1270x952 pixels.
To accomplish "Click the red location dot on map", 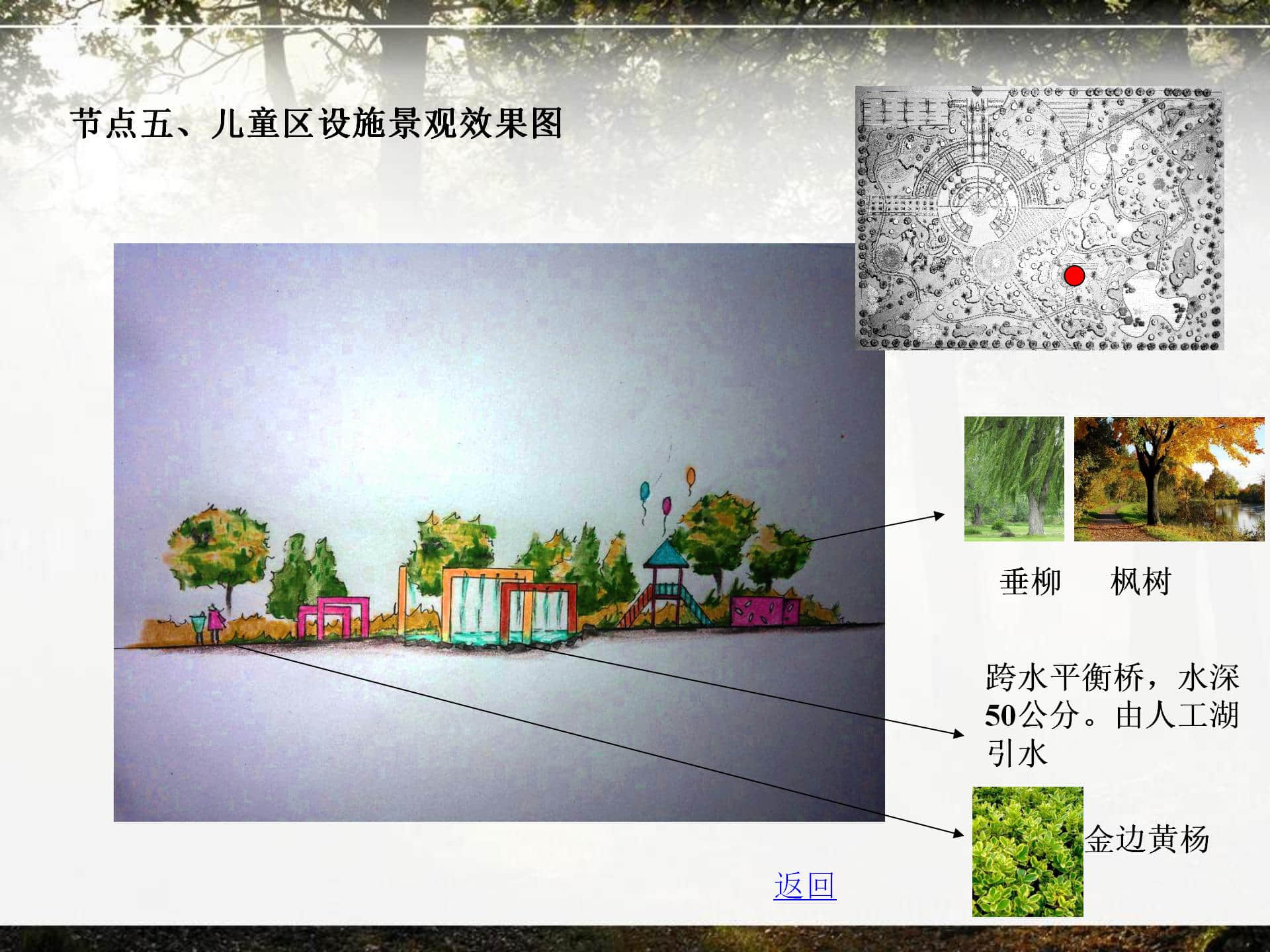I will pos(1075,276).
